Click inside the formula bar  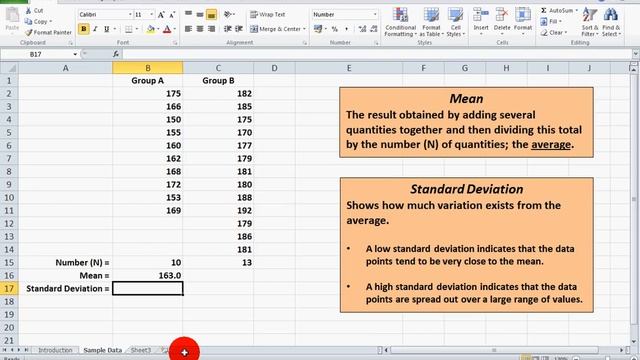(x=376, y=54)
